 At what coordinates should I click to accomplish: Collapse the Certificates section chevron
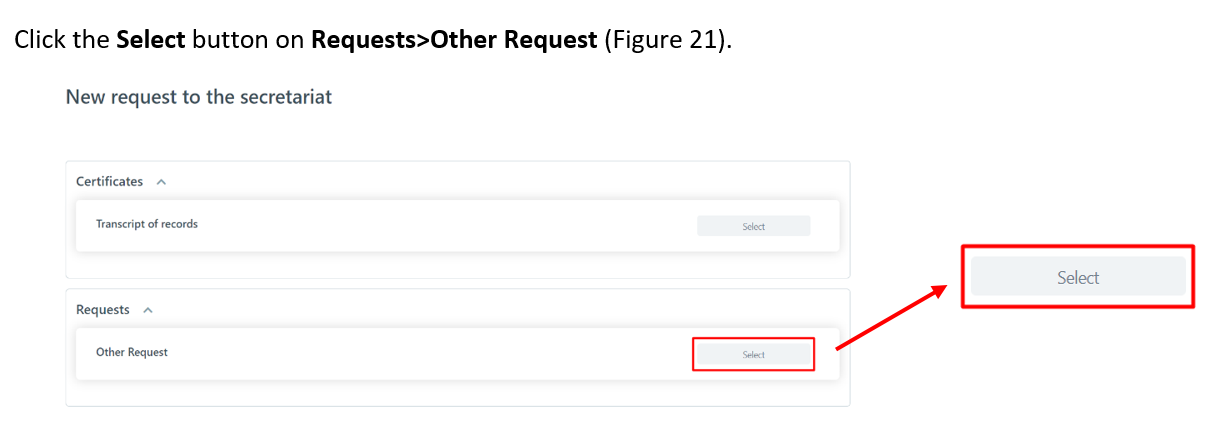coord(161,182)
